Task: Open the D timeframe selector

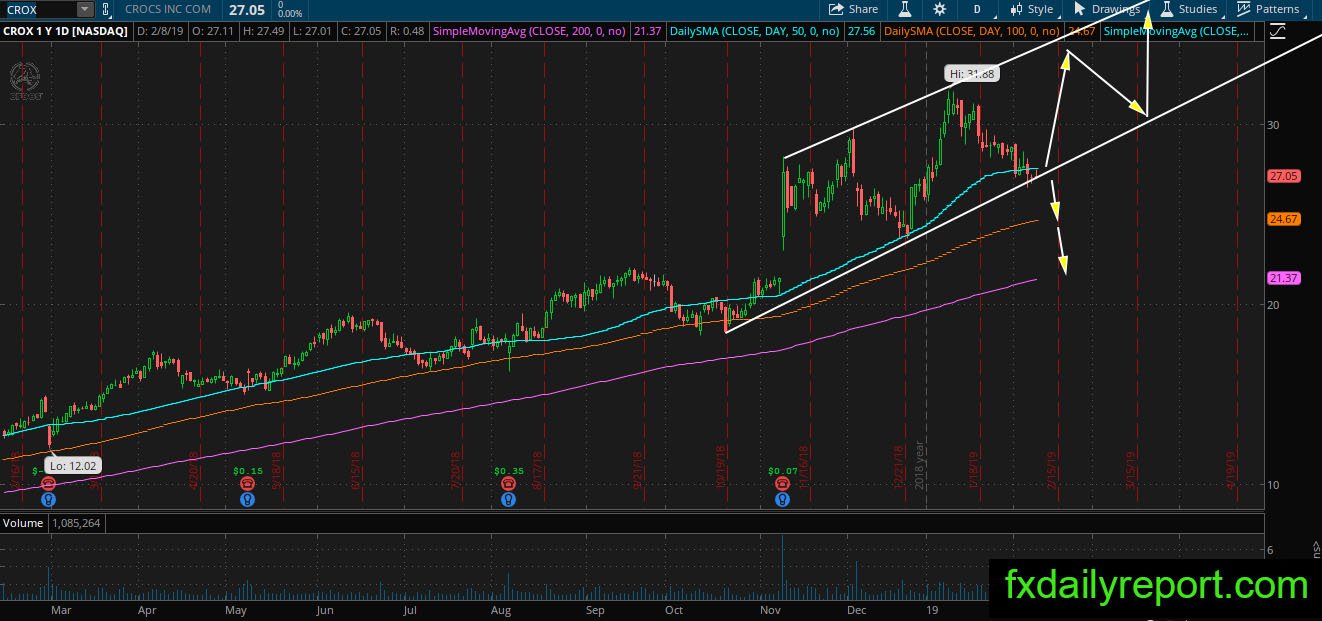Action: [x=976, y=9]
